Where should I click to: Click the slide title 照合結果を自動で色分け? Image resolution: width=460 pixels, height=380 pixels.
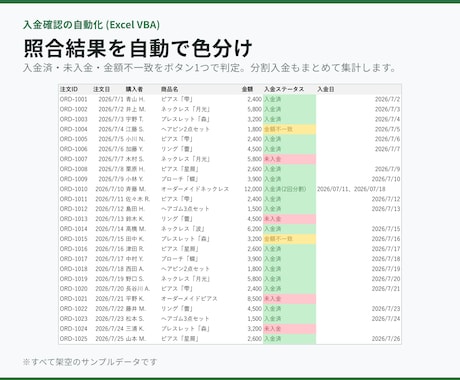point(138,48)
